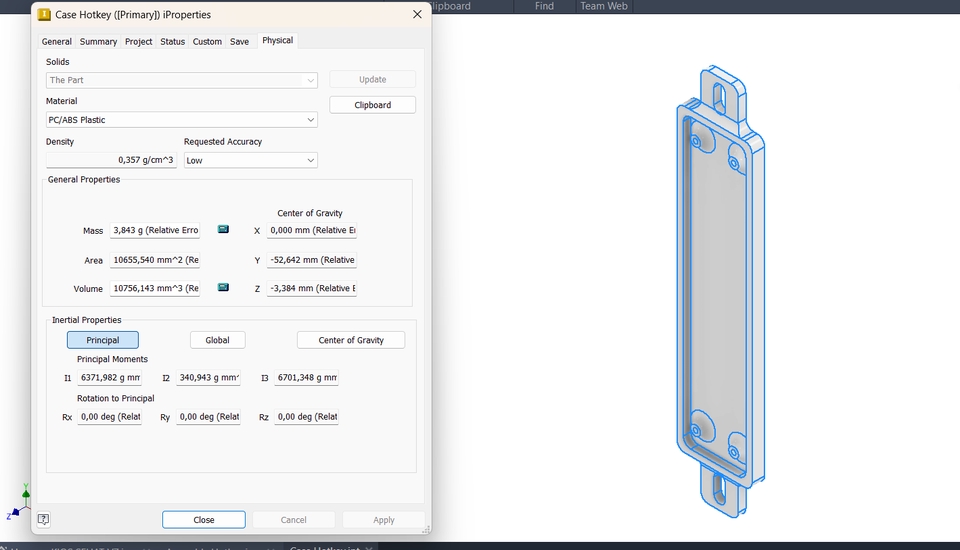Image resolution: width=960 pixels, height=550 pixels.
Task: Switch to the General tab
Action: [x=56, y=42]
